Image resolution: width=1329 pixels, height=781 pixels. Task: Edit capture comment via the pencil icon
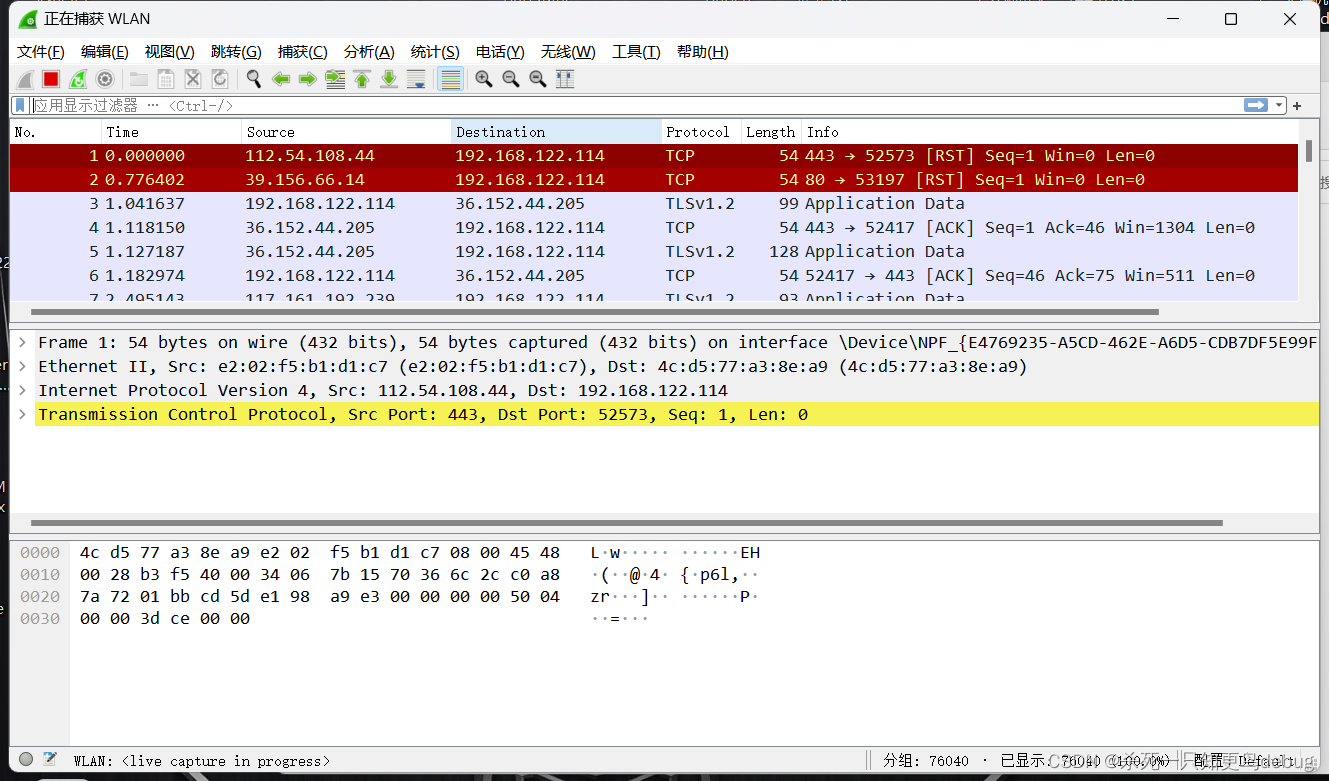pos(49,759)
